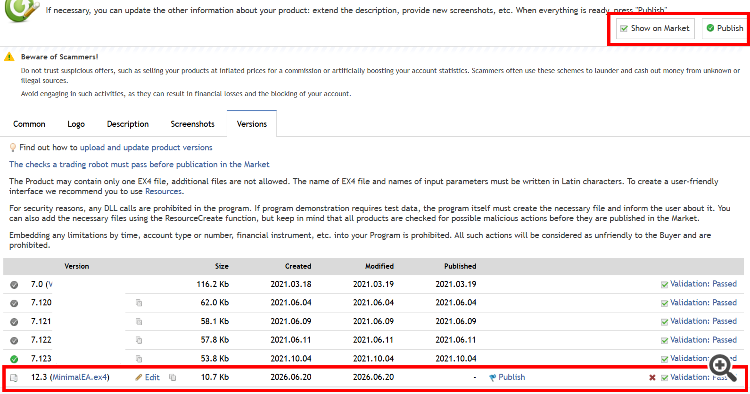Screen dimensions: 750x394
Task: Click the 57.8 Kb size cell
Action: click(x=215, y=340)
